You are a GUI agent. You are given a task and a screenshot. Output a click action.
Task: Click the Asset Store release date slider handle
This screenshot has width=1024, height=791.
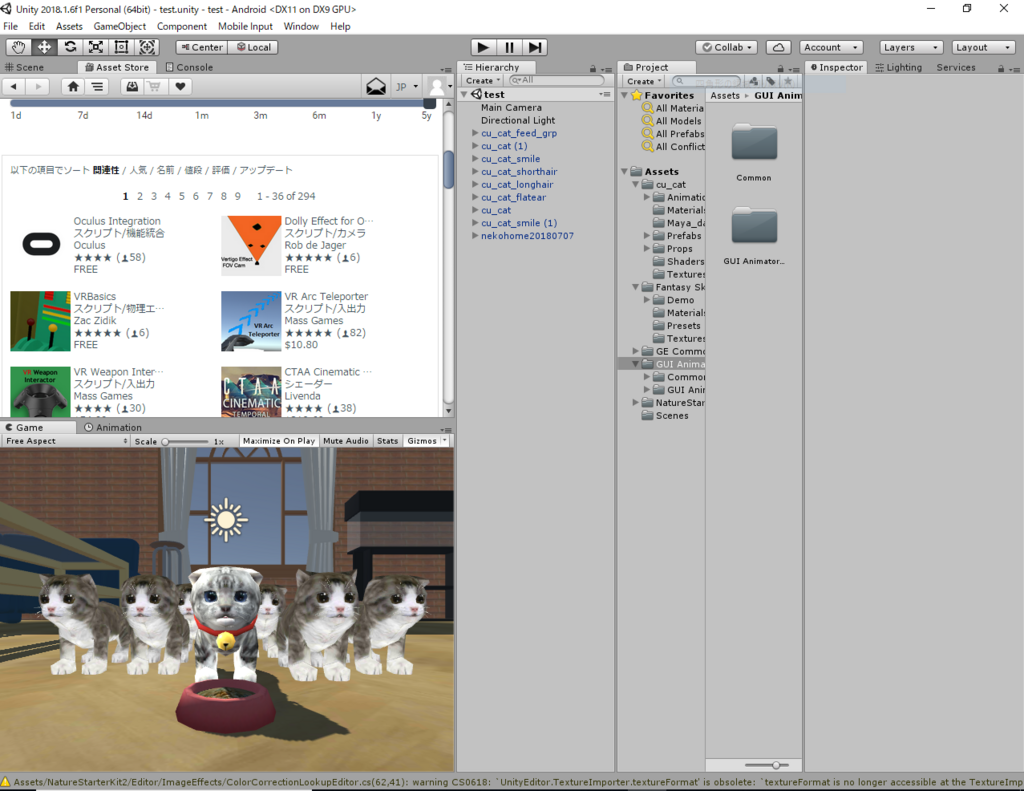429,103
